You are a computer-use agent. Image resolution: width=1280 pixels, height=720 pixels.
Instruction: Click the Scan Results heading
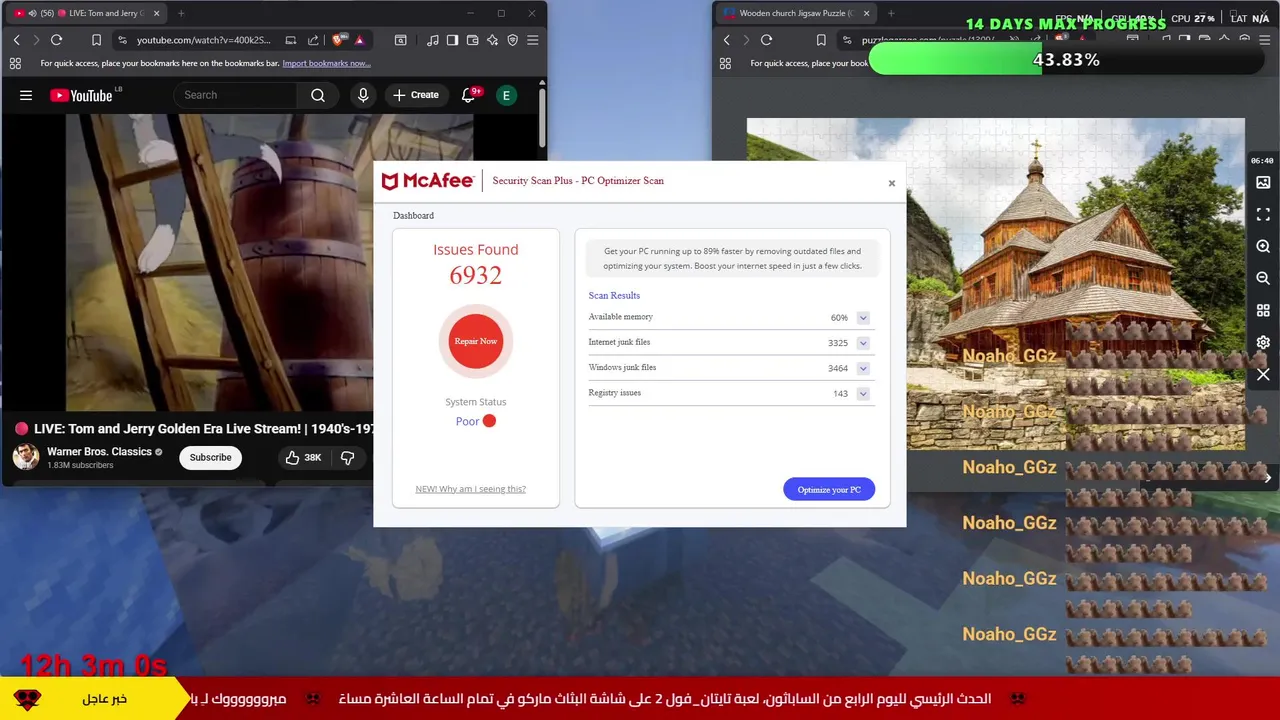614,296
